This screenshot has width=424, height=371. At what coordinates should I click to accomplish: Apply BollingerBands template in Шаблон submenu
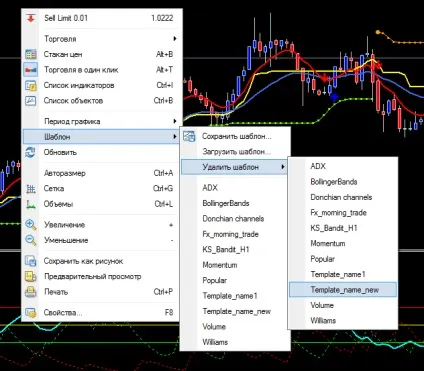click(235, 203)
